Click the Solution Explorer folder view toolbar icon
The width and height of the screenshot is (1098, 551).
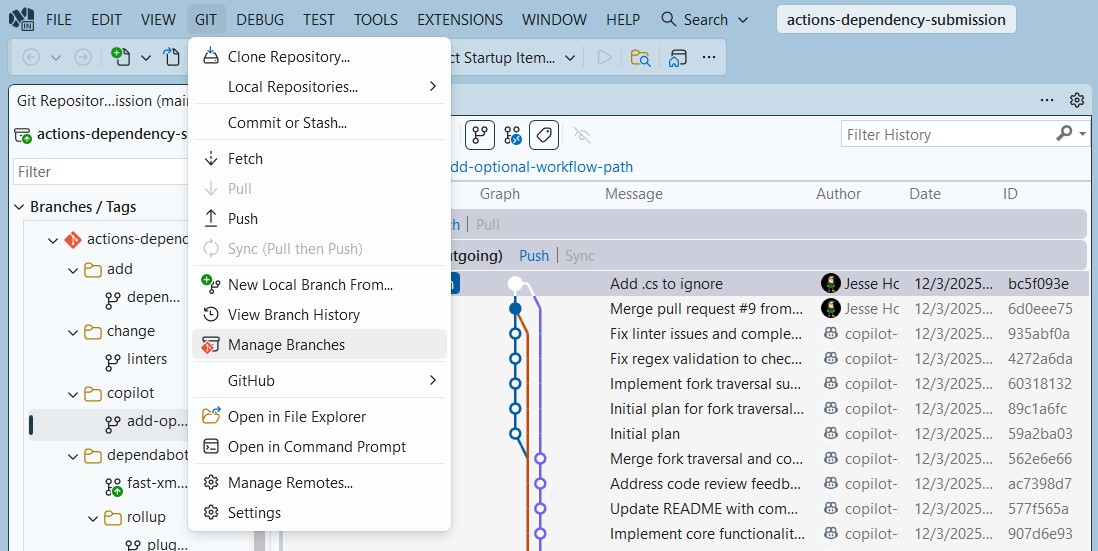(640, 57)
